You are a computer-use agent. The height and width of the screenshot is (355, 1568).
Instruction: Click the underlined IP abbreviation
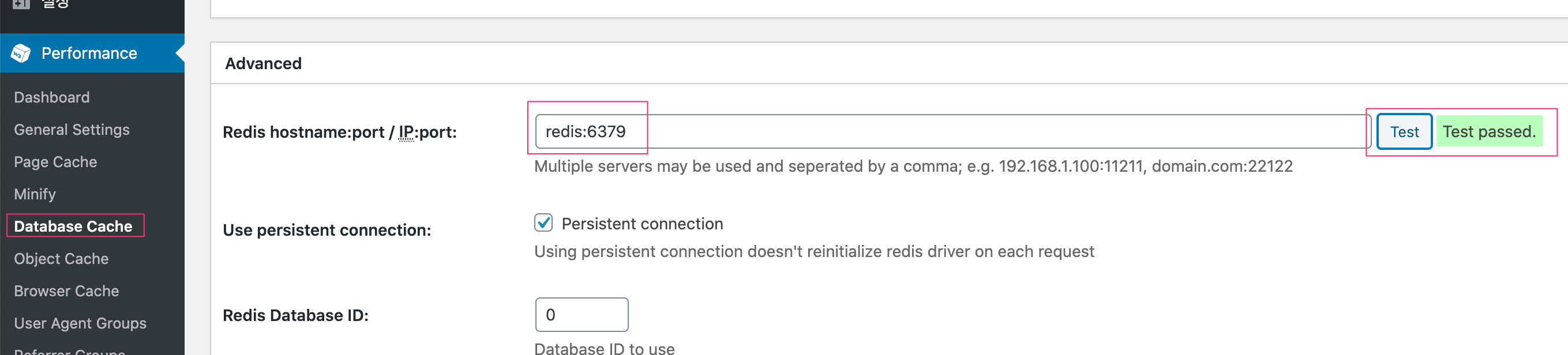click(x=406, y=132)
